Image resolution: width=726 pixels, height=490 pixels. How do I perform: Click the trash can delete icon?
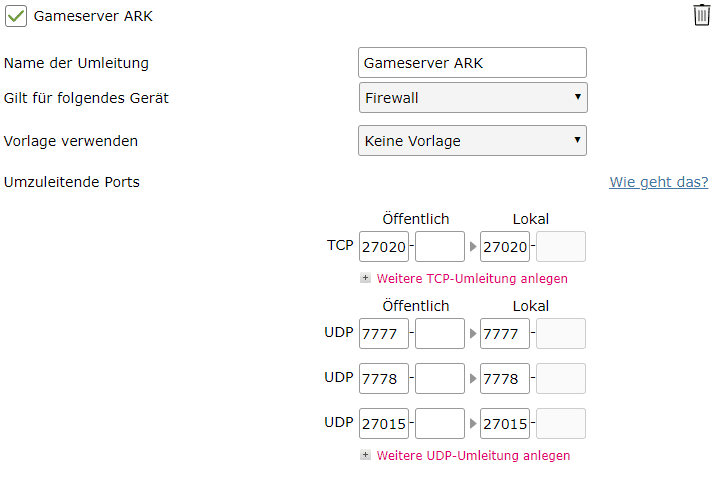click(x=702, y=15)
